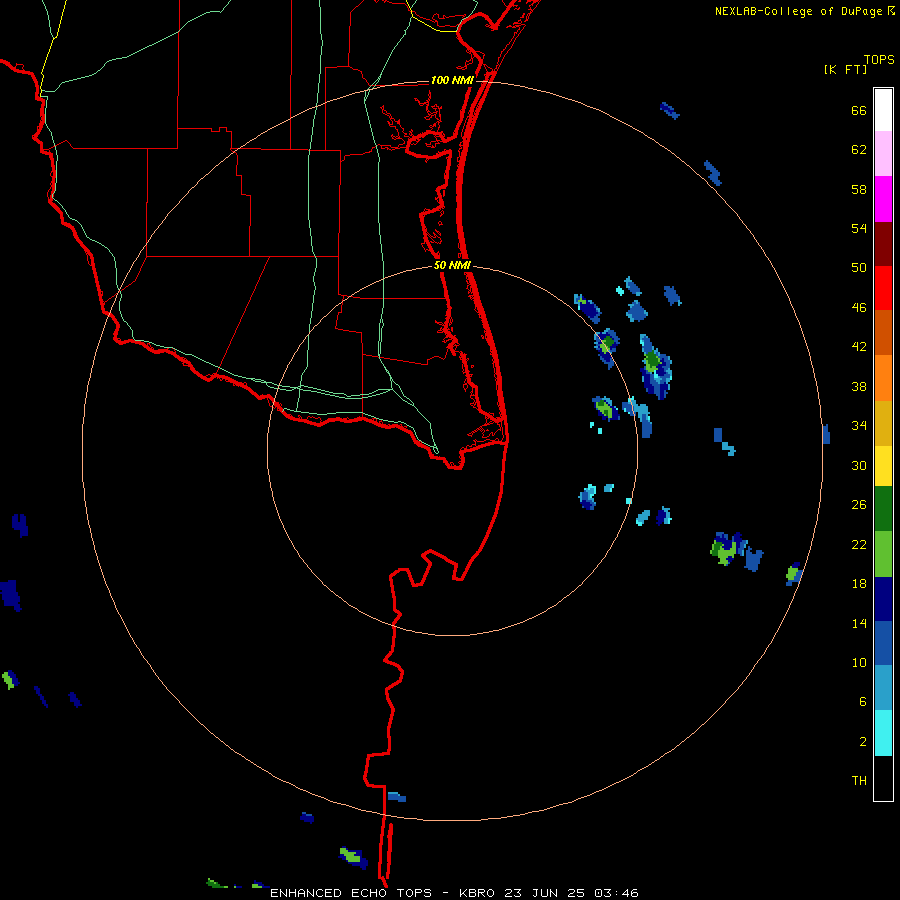Screen dimensions: 900x900
Task: Click the TH threshold legend label
Action: click(x=859, y=781)
